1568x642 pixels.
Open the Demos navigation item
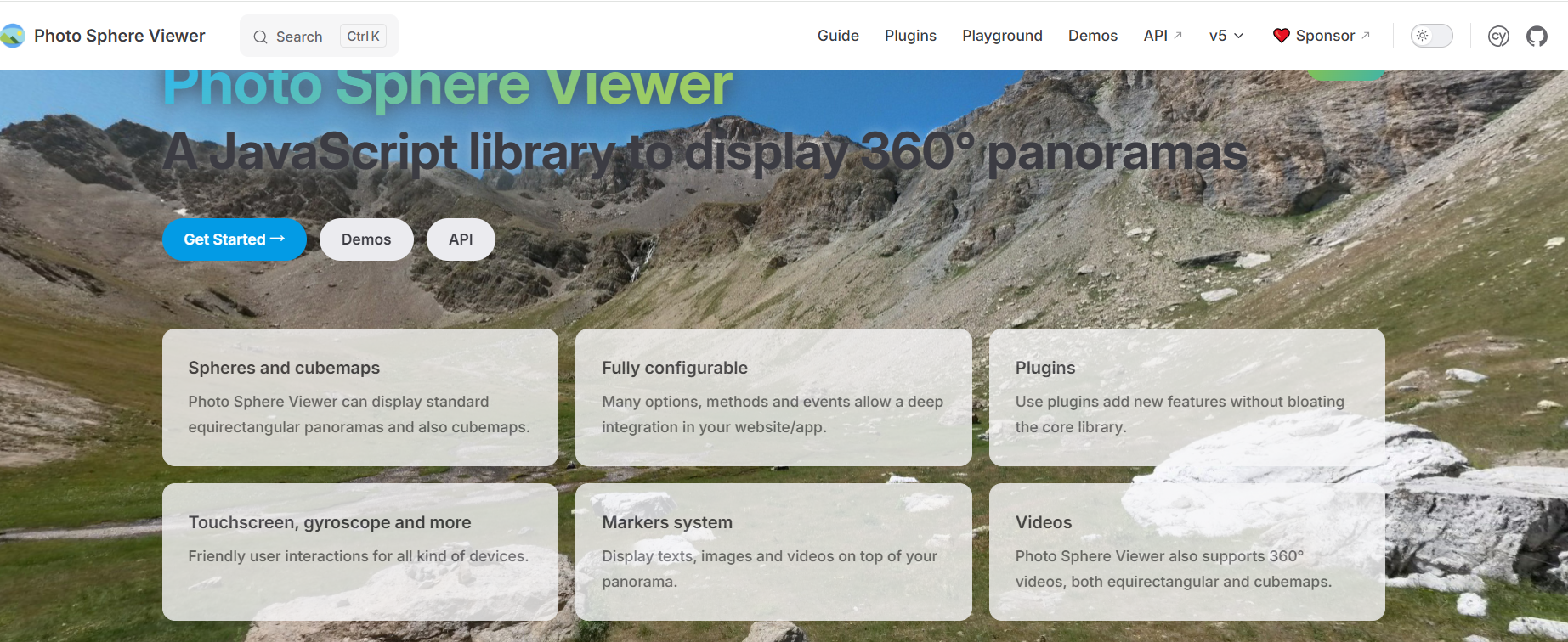pyautogui.click(x=1093, y=36)
